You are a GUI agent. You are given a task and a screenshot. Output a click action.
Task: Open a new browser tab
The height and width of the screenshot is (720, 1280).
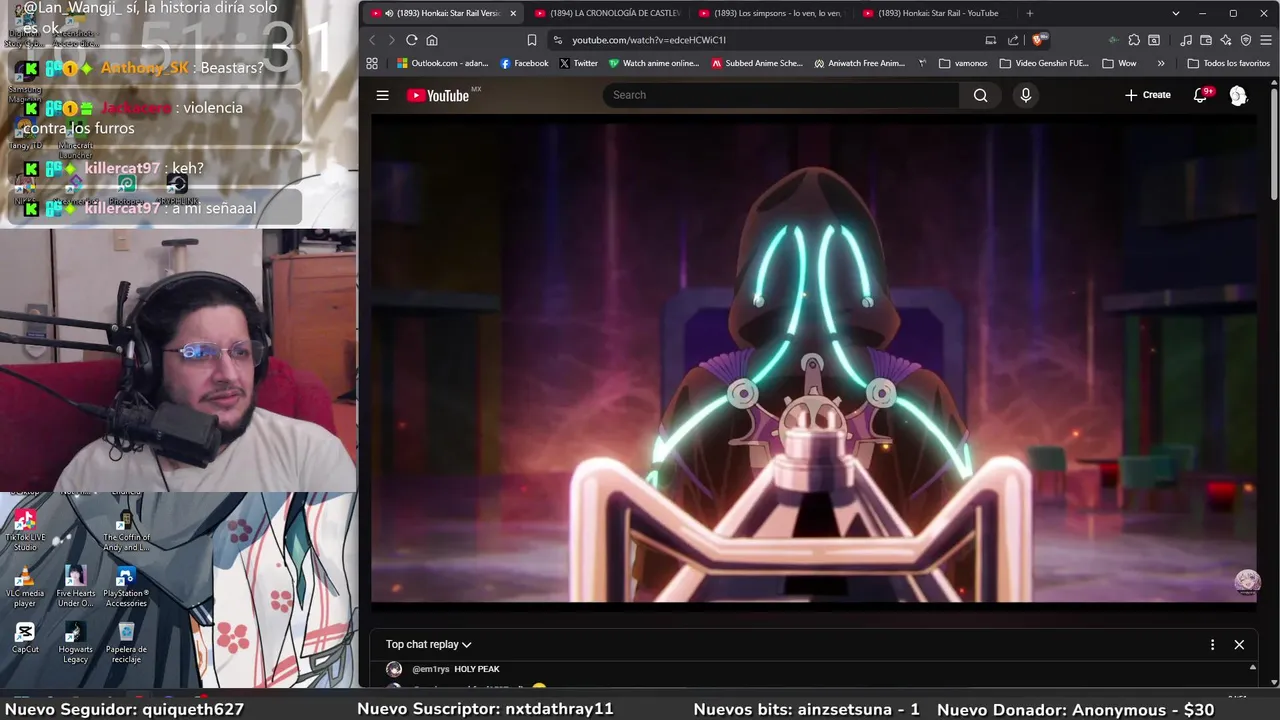(1030, 13)
